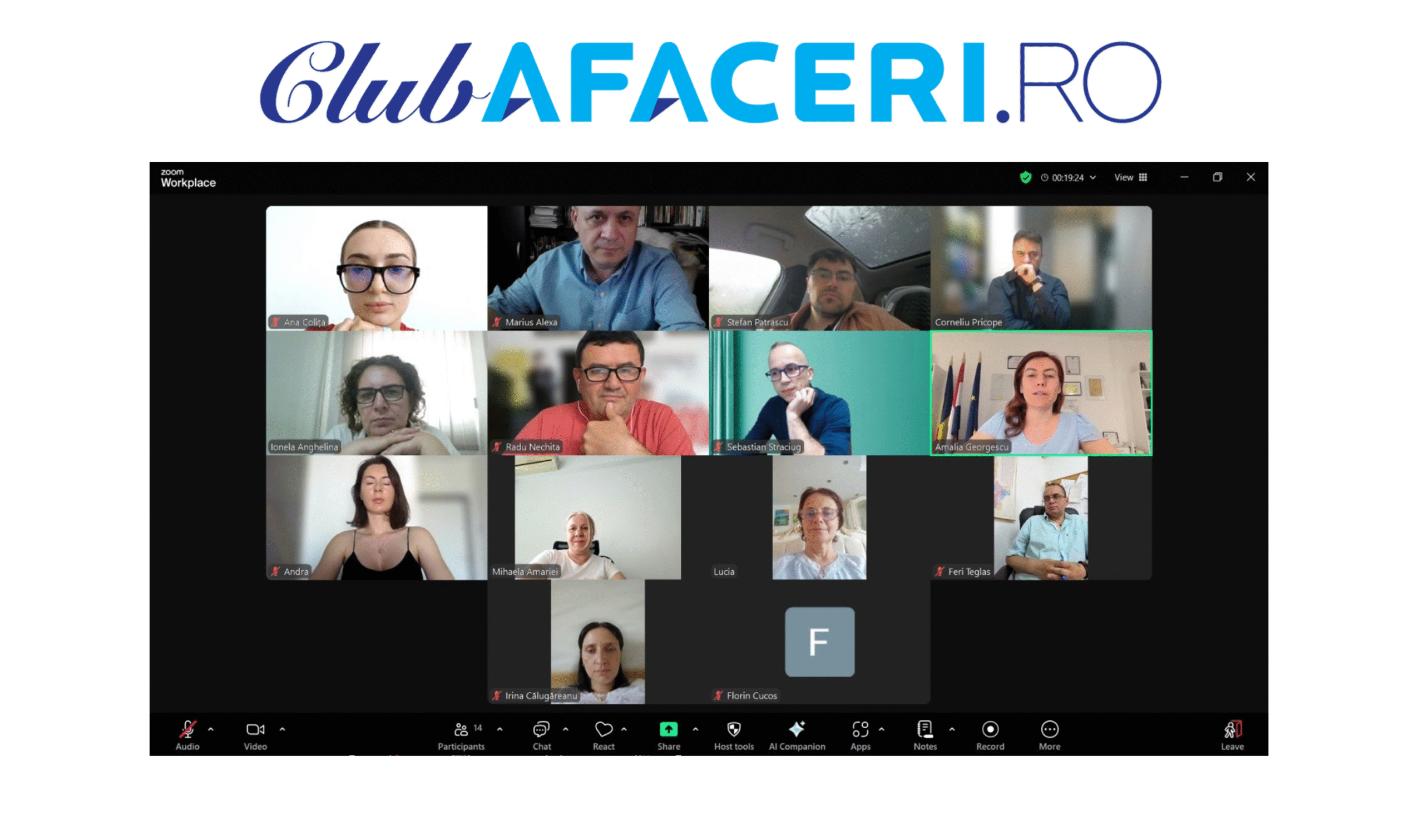The height and width of the screenshot is (840, 1424).
Task: Click the muted mic icon beside Irina Călugăreanu
Action: coord(497,695)
